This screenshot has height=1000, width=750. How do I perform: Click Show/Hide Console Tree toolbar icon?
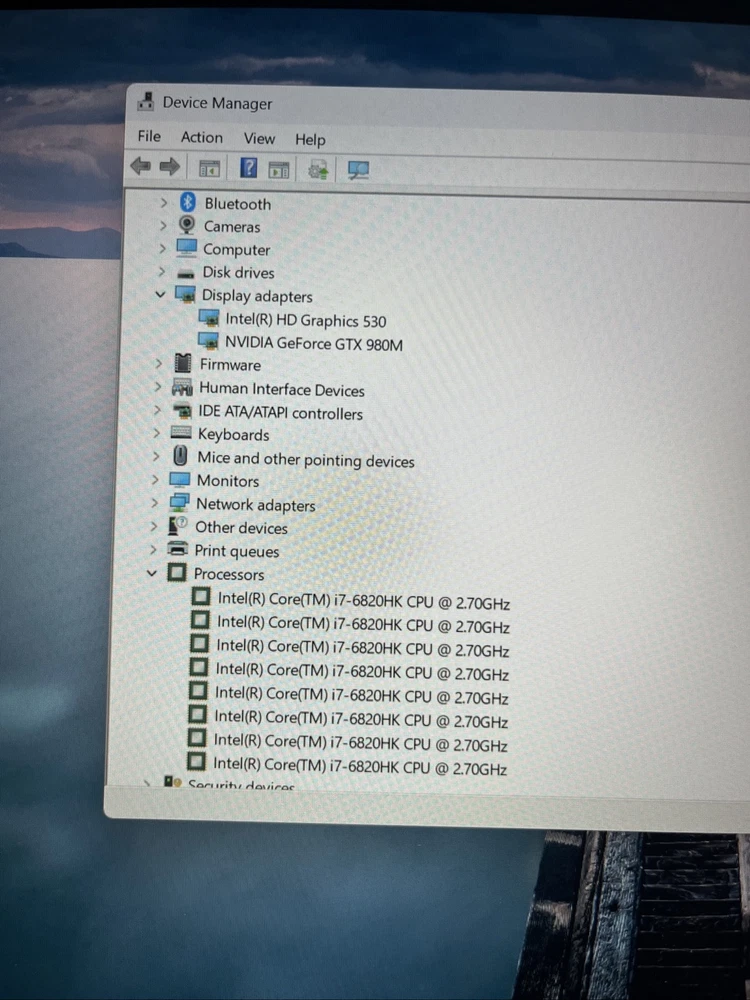click(x=209, y=168)
